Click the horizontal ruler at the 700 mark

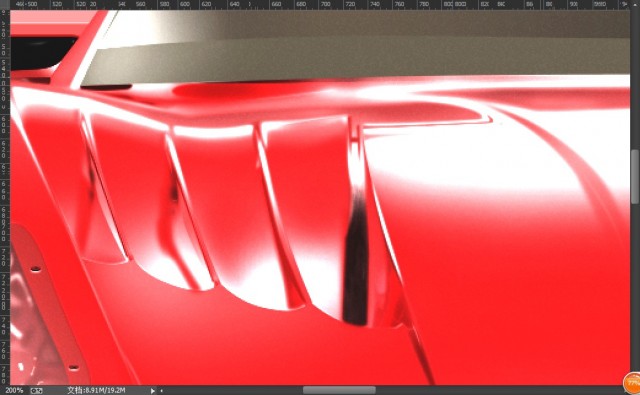point(325,4)
